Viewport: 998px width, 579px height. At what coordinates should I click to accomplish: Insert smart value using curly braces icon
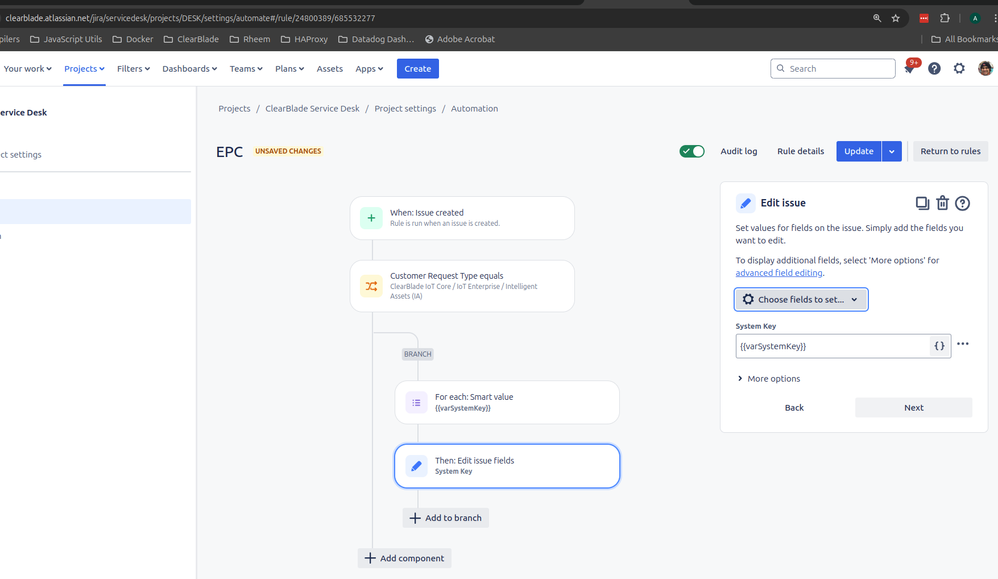[x=939, y=346]
